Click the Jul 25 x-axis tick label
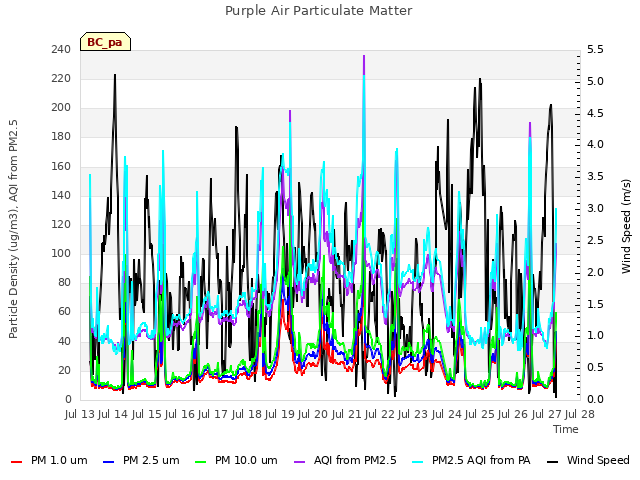Screen dimensions: 640x480 480,414
